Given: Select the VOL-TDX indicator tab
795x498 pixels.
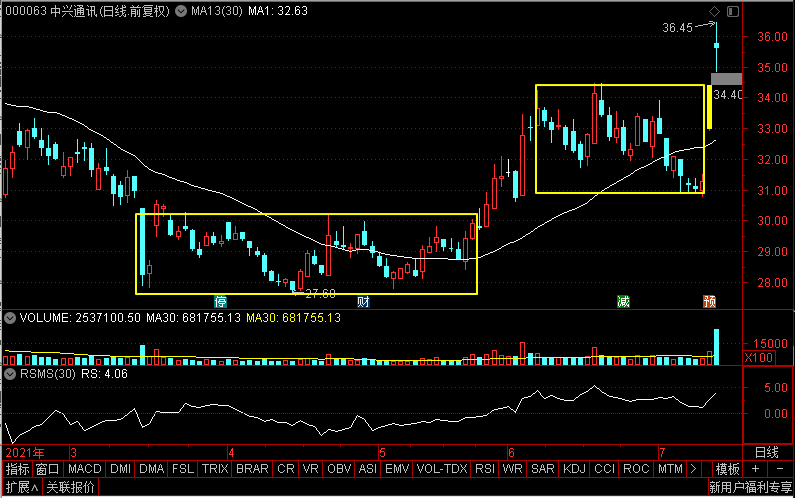Looking at the screenshot, I should pos(442,469).
